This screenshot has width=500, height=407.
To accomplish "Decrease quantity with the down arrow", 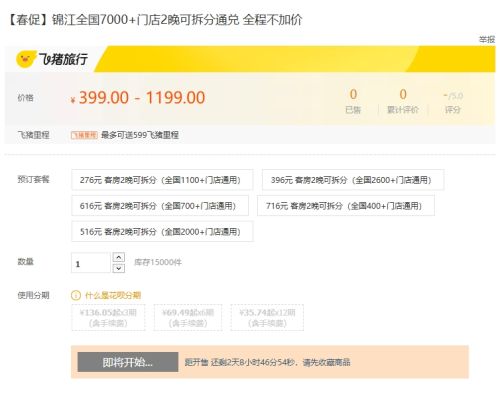I will (119, 268).
